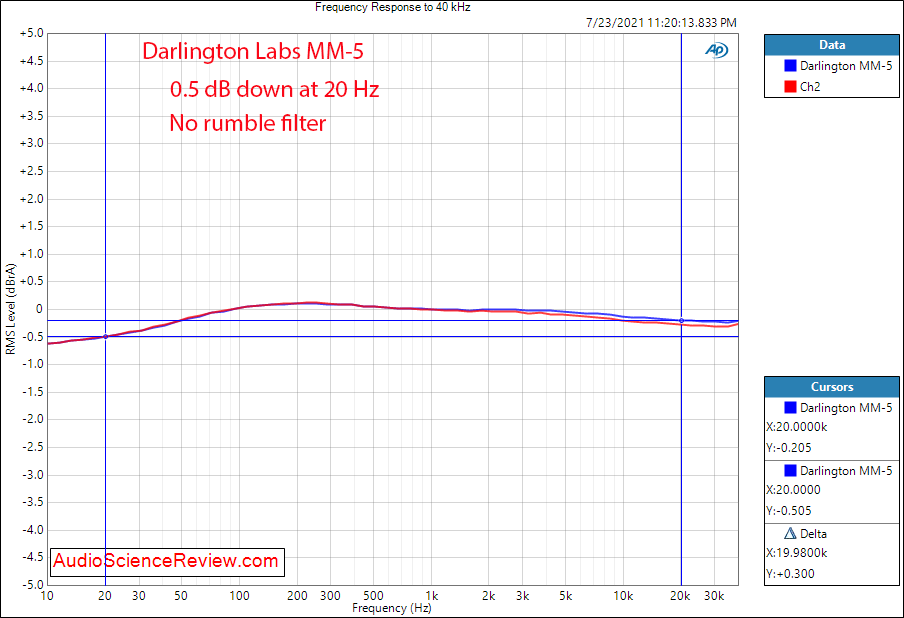Click the 'RMS Level (dBrA)' axis label

[x=10, y=309]
